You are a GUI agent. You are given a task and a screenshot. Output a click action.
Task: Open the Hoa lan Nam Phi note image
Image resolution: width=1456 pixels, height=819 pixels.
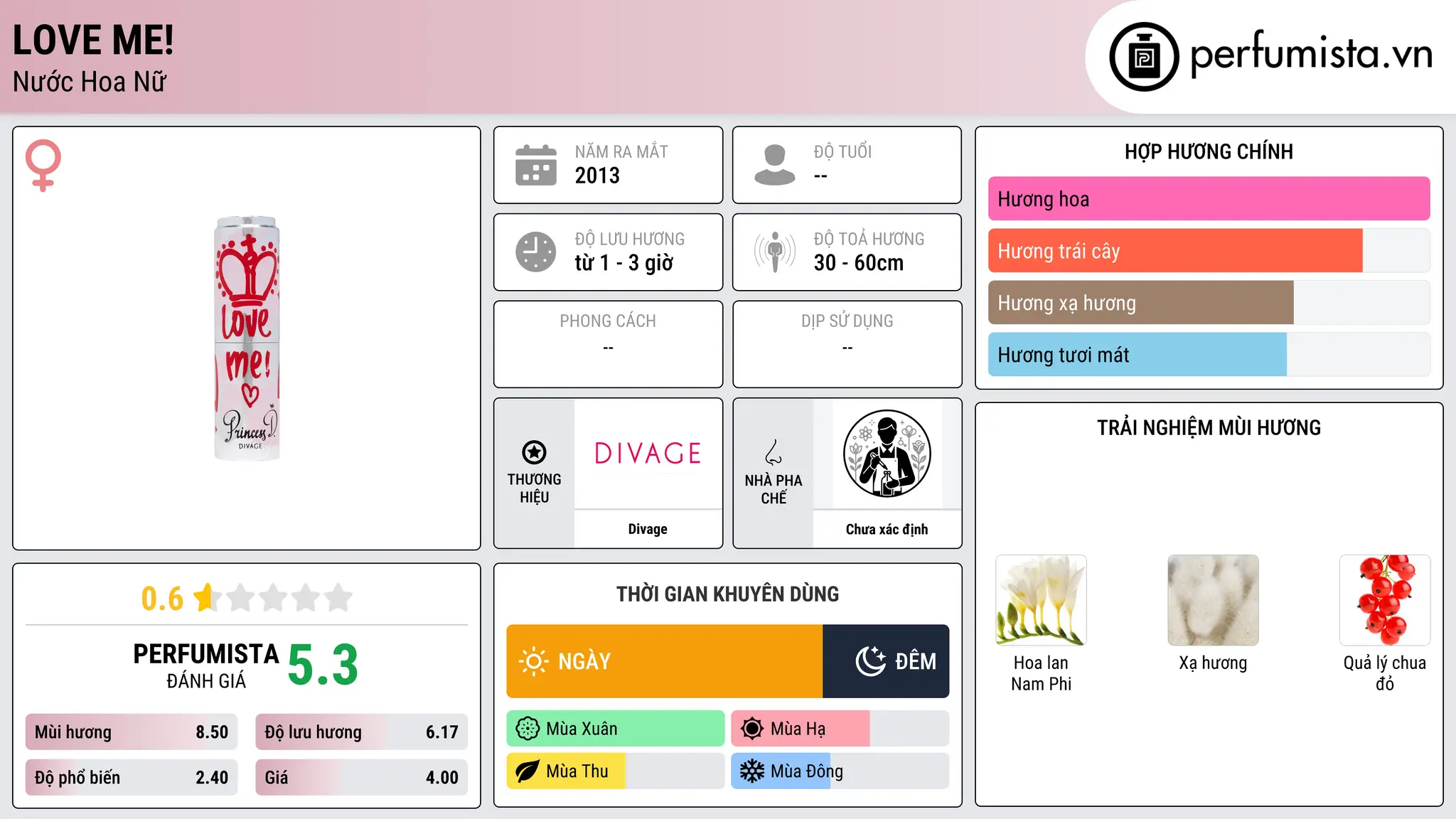point(1041,600)
